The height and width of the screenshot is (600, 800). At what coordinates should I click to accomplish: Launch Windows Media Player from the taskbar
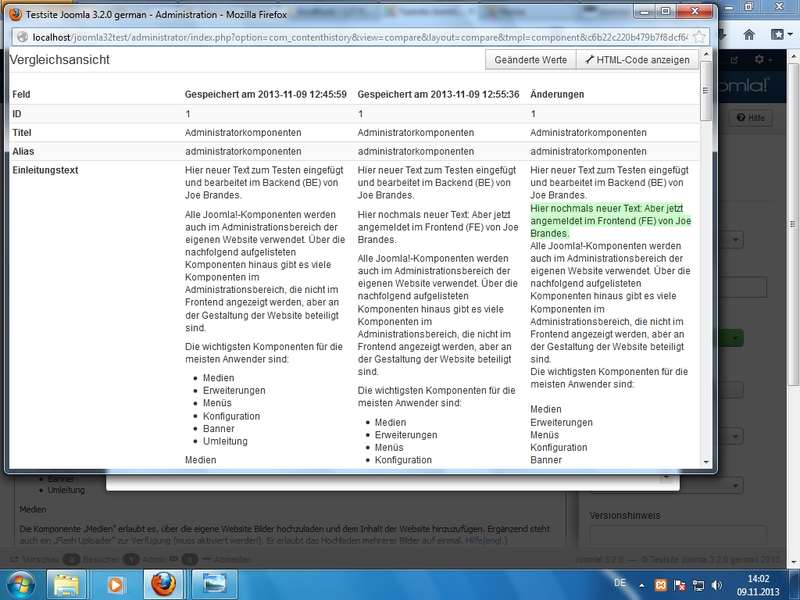click(x=115, y=584)
